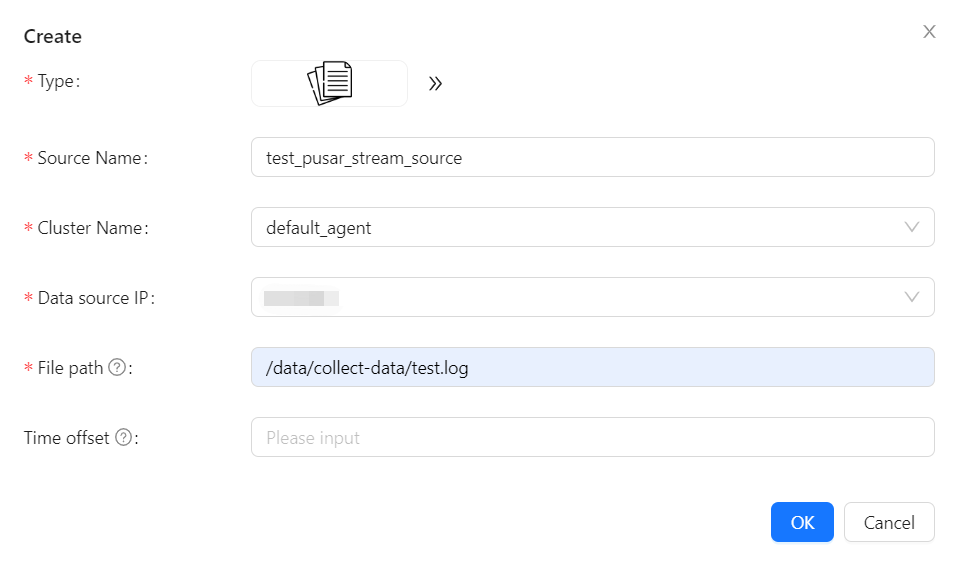Screen dimensions: 961x565
Task: Focus the Source Name text field
Action: coord(592,157)
